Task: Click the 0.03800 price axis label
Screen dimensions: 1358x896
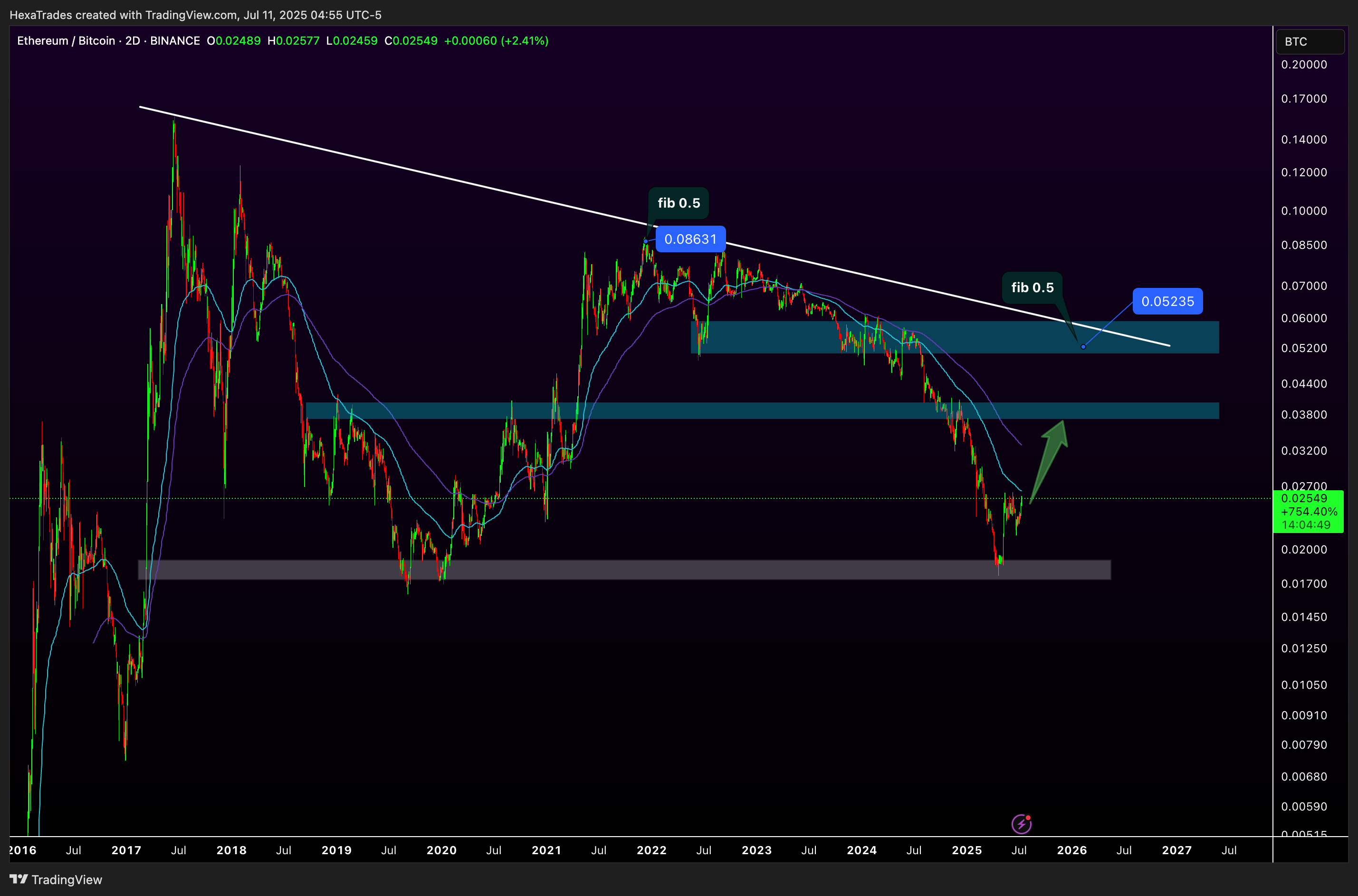Action: (1304, 415)
